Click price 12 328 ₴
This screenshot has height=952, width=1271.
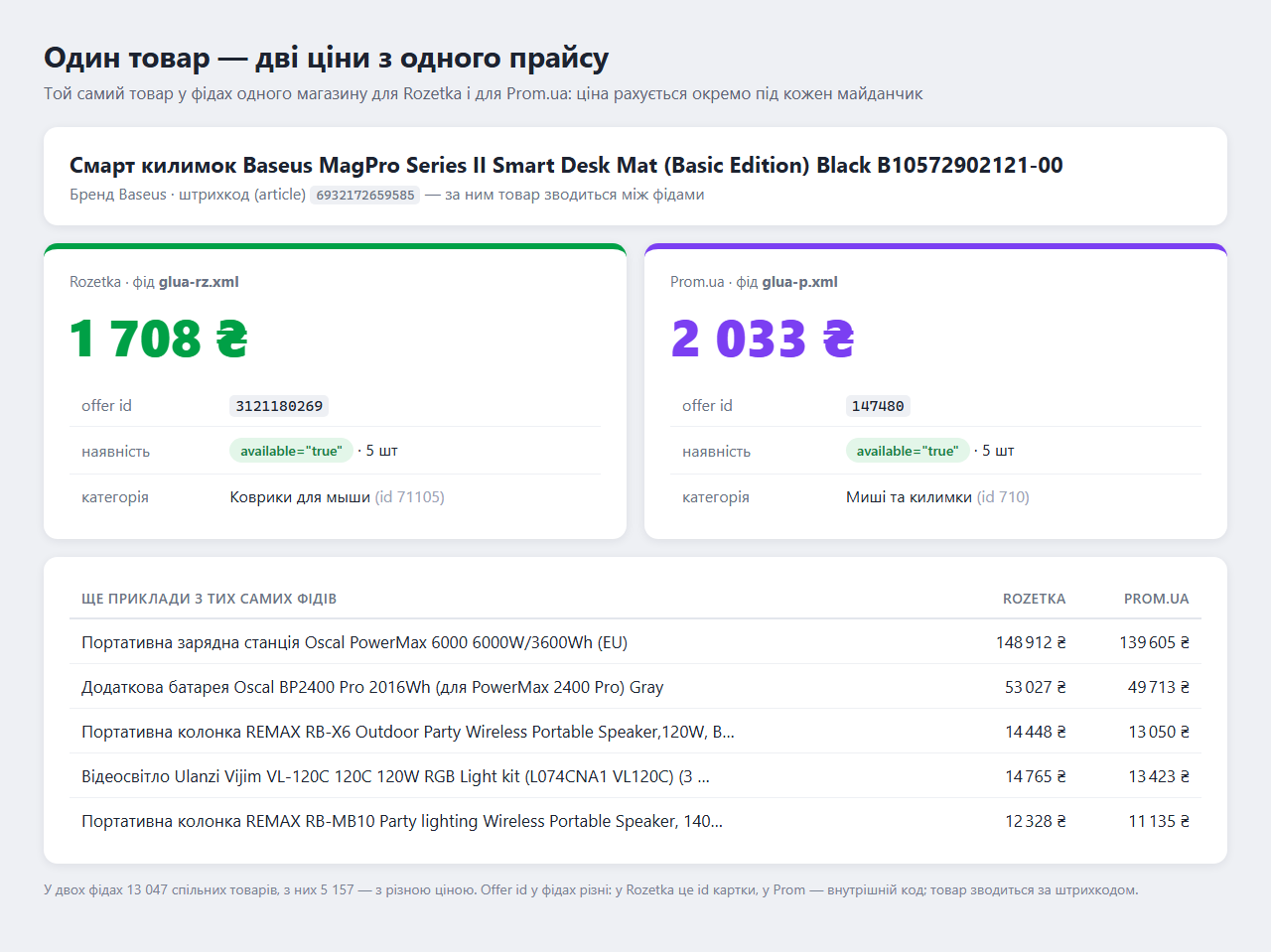coord(1035,821)
